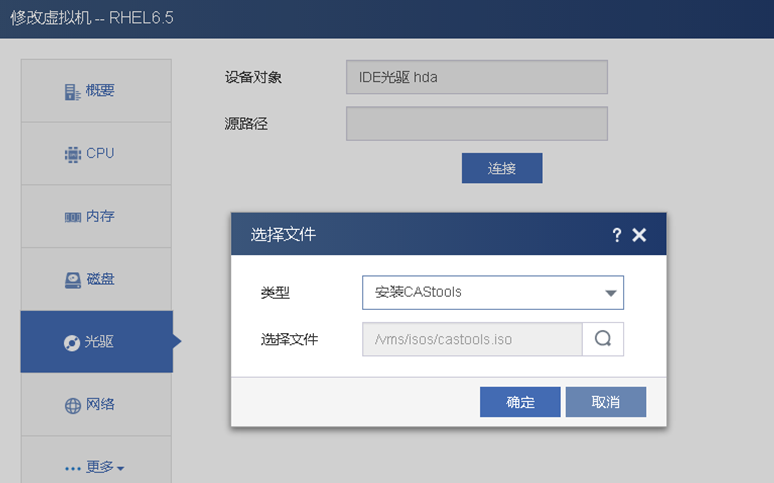Click the magnifier icon to browse files
The width and height of the screenshot is (774, 483).
click(x=603, y=339)
